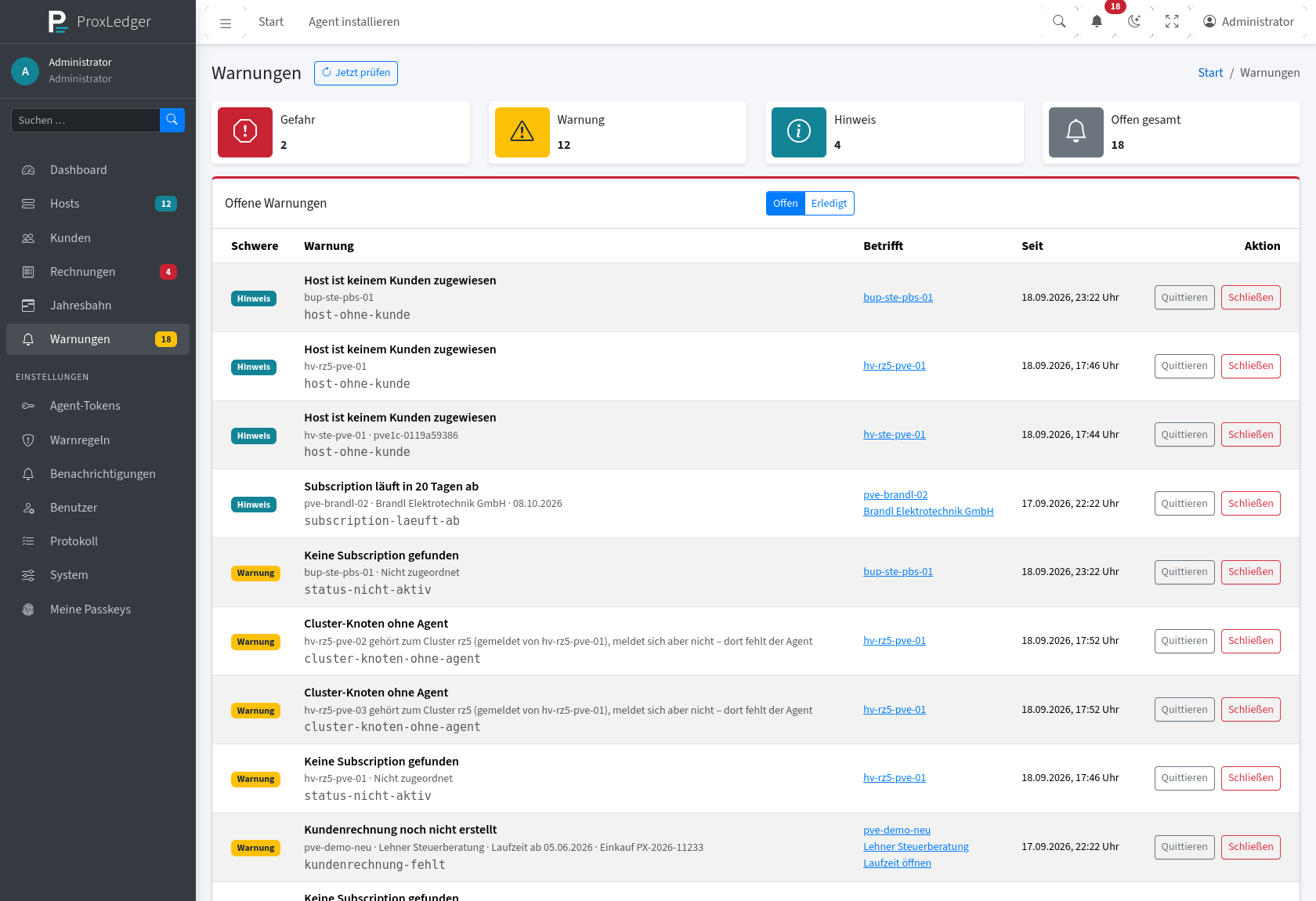Click the sidebar search submit button

[172, 120]
